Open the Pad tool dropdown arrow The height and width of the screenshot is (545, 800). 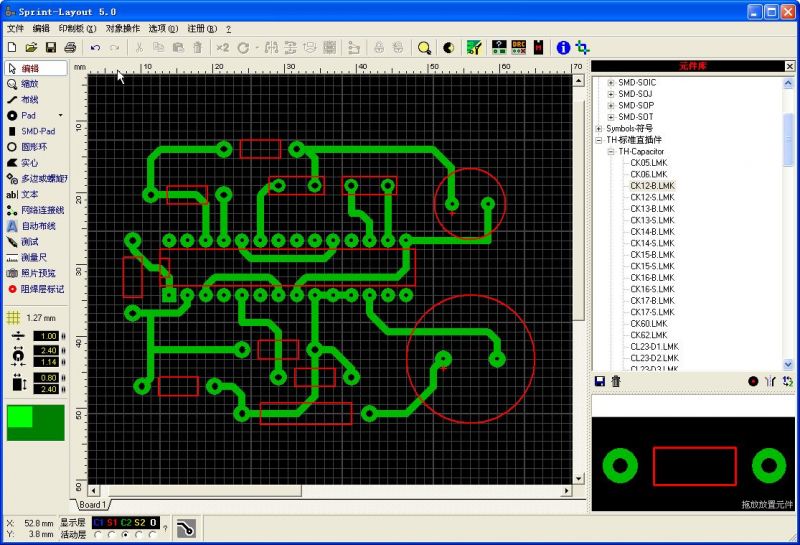tap(60, 116)
